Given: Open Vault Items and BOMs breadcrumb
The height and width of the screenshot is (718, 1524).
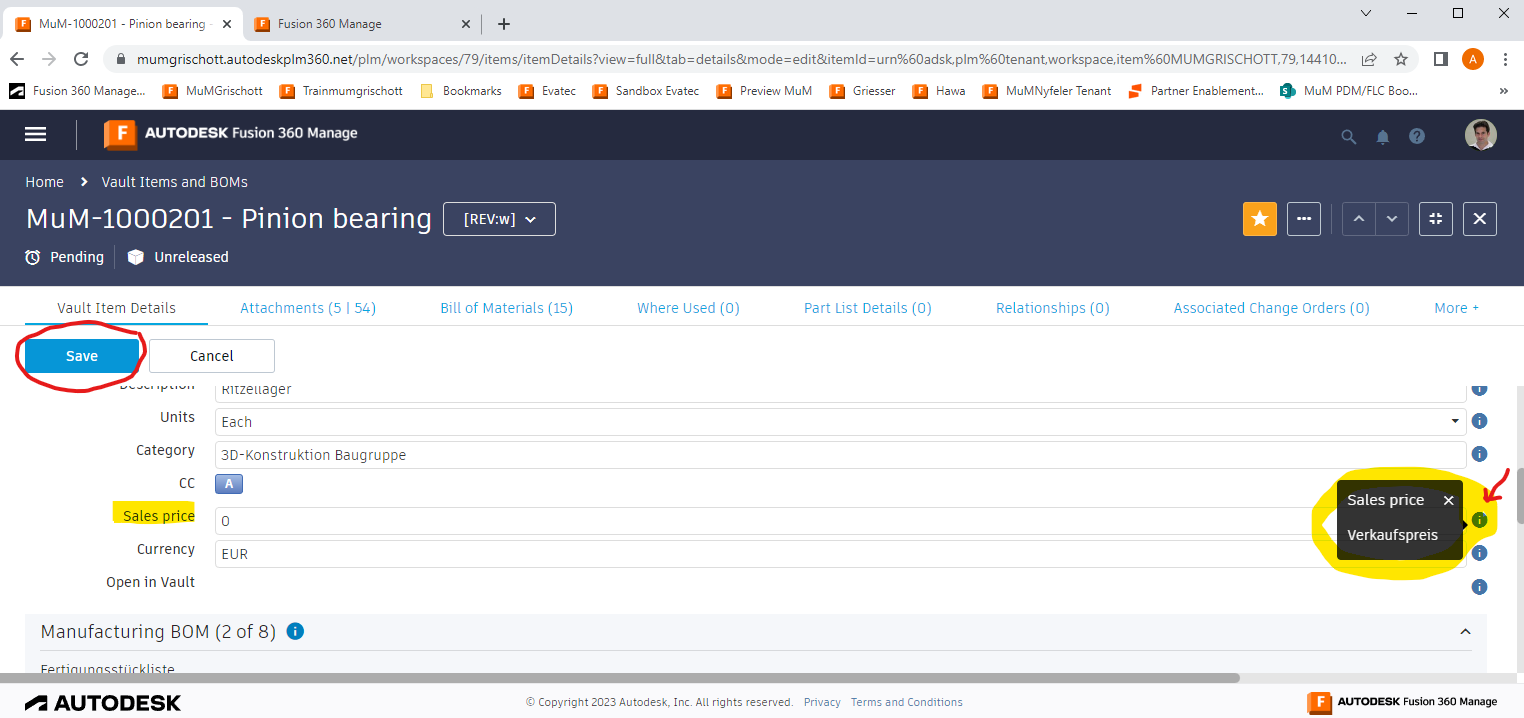Looking at the screenshot, I should point(175,182).
